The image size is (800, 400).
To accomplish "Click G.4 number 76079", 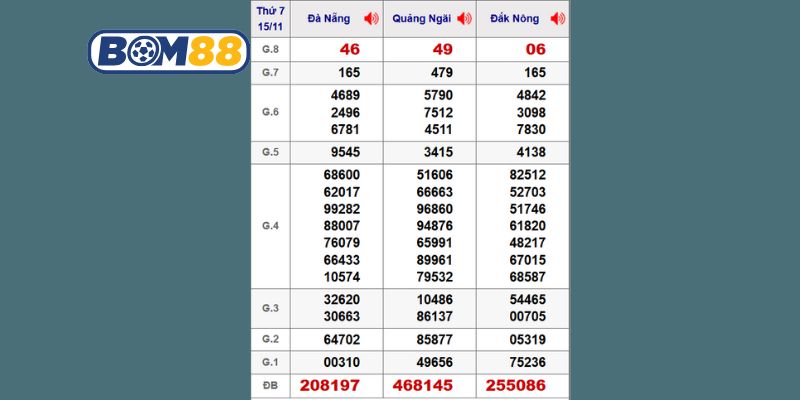I will tap(342, 242).
